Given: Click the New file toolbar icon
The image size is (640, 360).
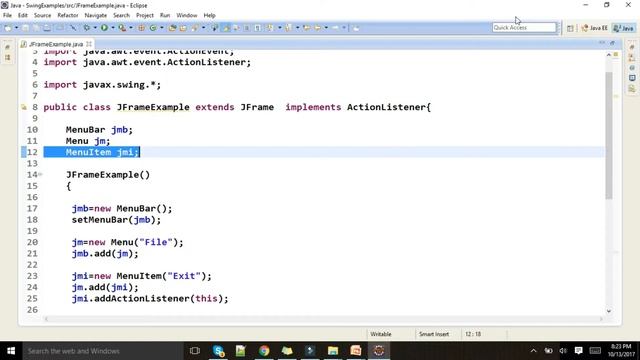Looking at the screenshot, I should click(x=8, y=28).
